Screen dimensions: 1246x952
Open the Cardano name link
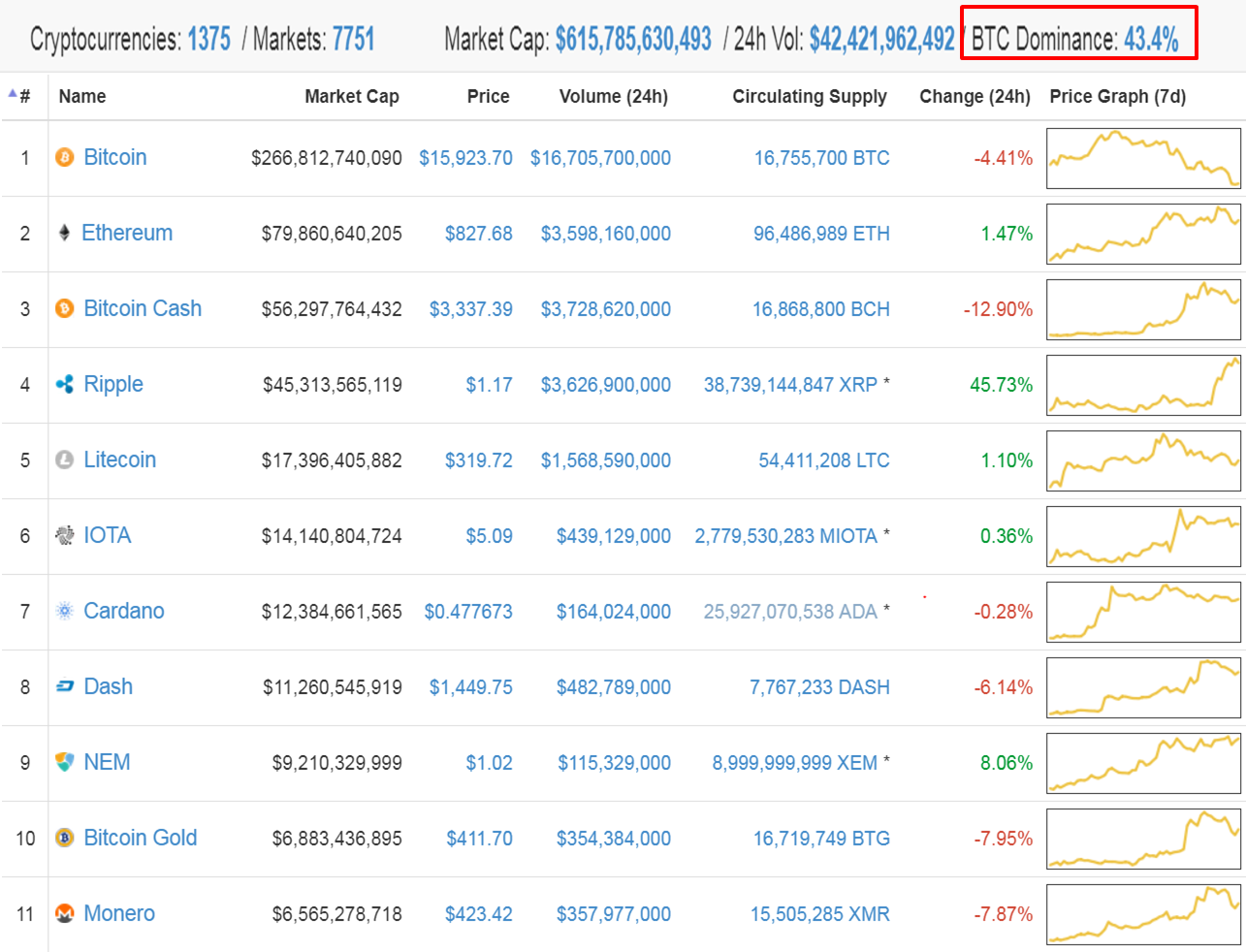(124, 611)
